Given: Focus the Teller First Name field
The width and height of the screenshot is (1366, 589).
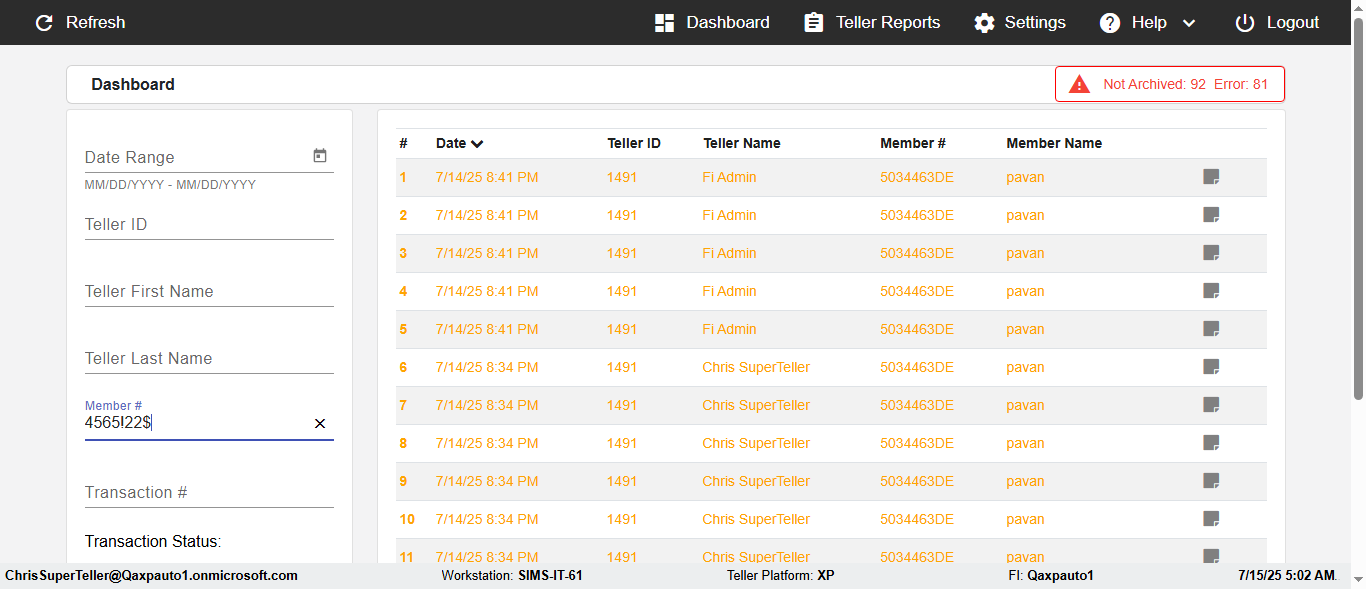Looking at the screenshot, I should point(209,292).
